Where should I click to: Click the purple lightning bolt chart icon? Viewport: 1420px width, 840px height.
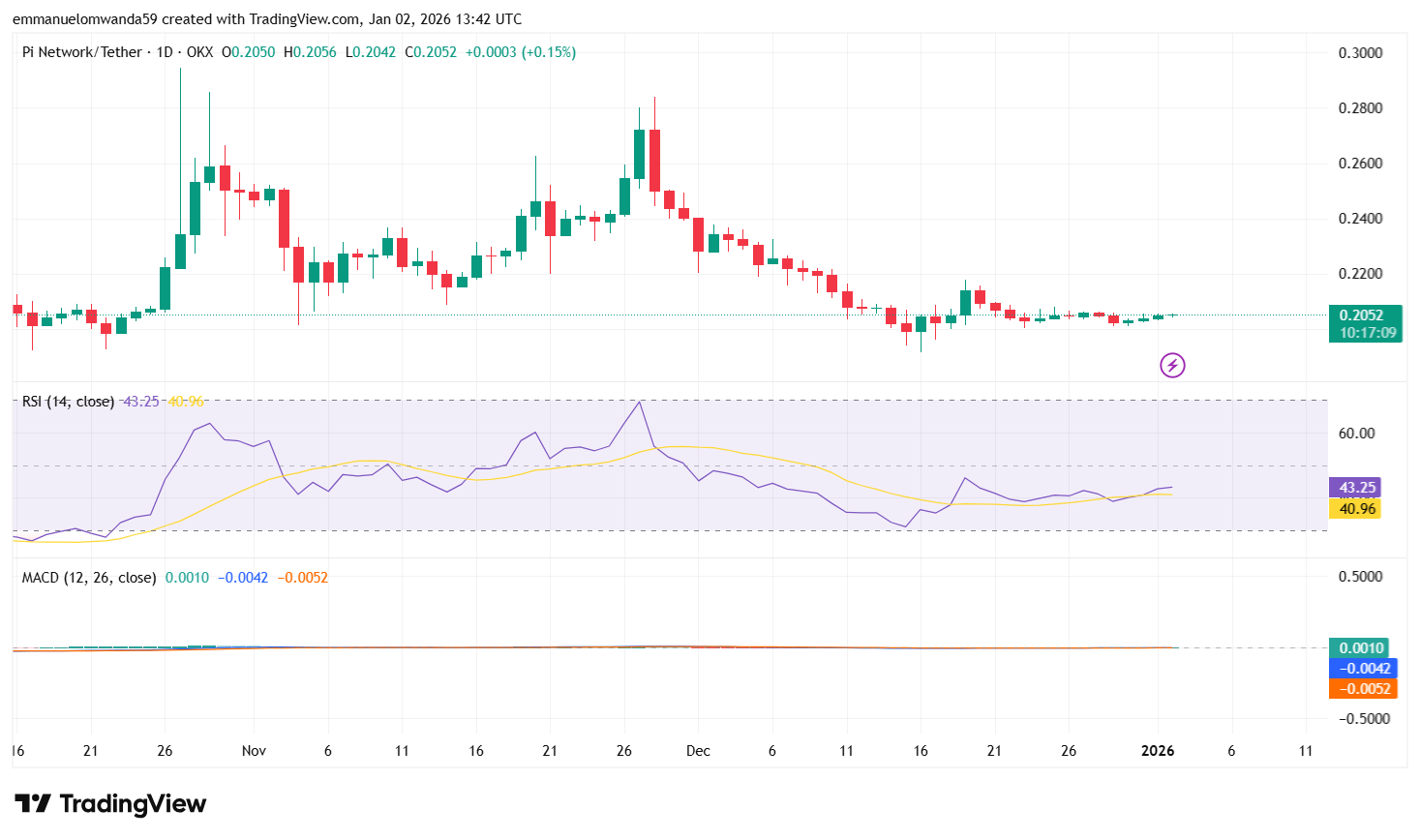(x=1171, y=365)
